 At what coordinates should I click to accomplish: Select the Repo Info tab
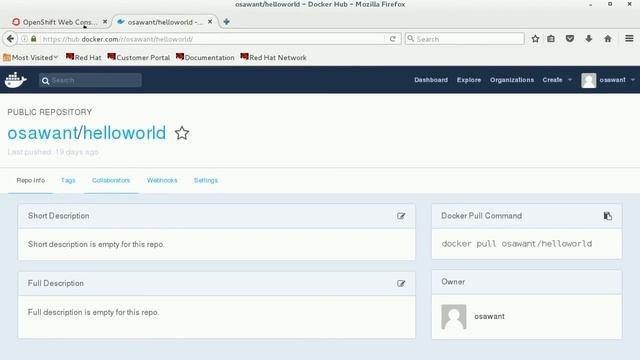tap(31, 180)
